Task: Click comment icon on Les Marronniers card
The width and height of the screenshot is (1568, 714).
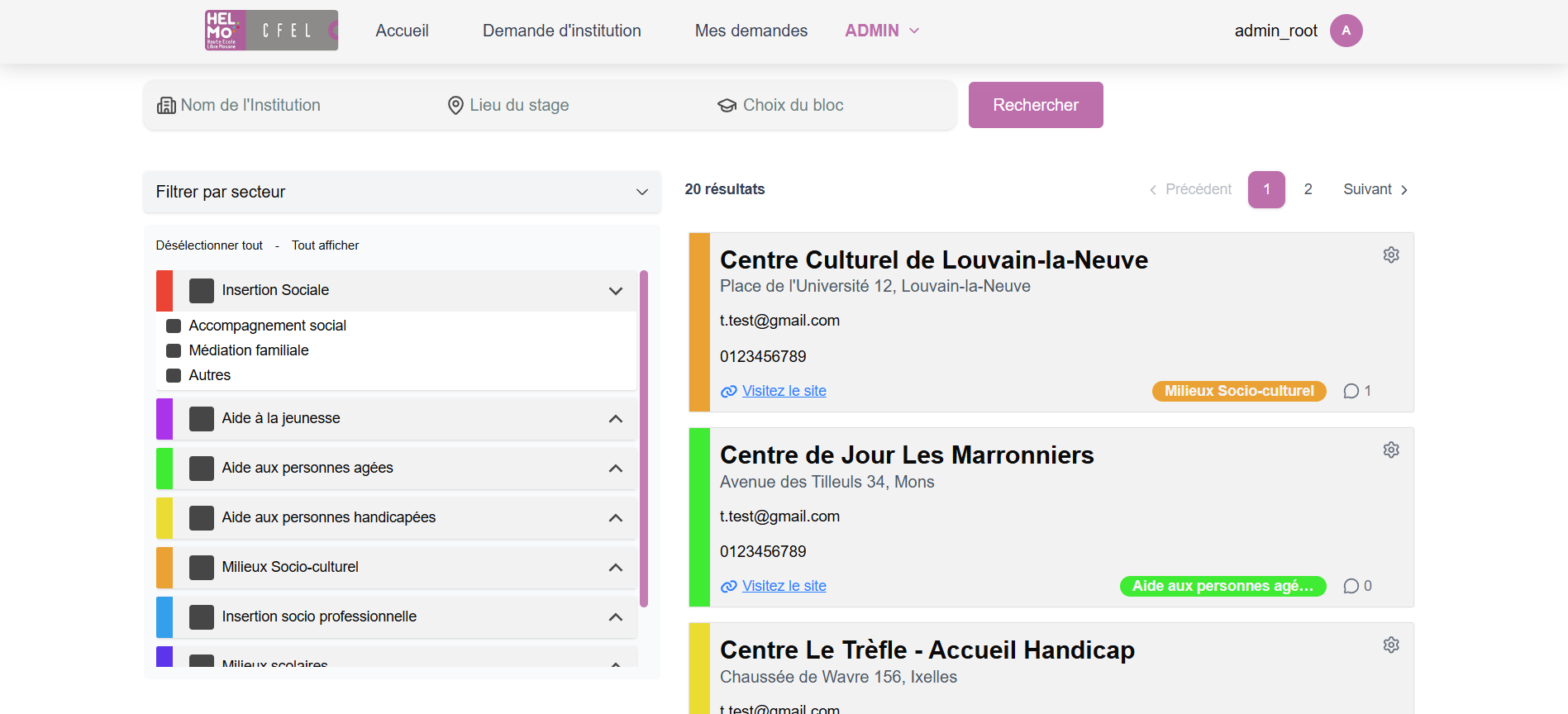Action: coord(1351,586)
